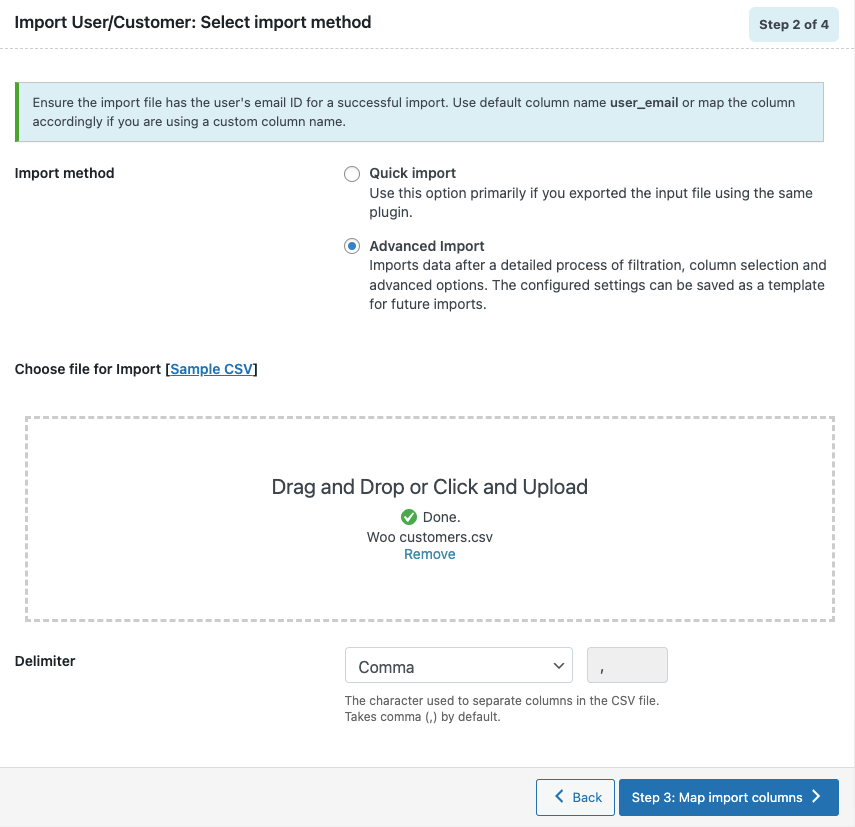
Task: Remove the uploaded Woo customers.csv file
Action: (430, 554)
